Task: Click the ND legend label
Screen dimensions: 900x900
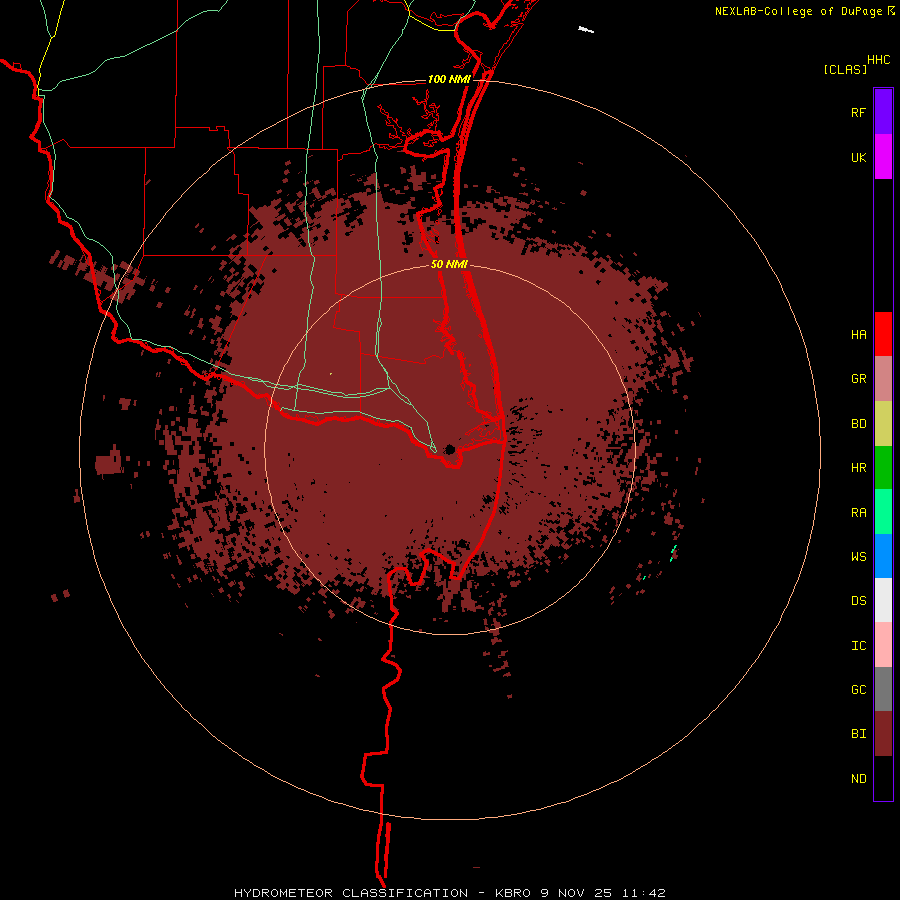Action: tap(858, 779)
